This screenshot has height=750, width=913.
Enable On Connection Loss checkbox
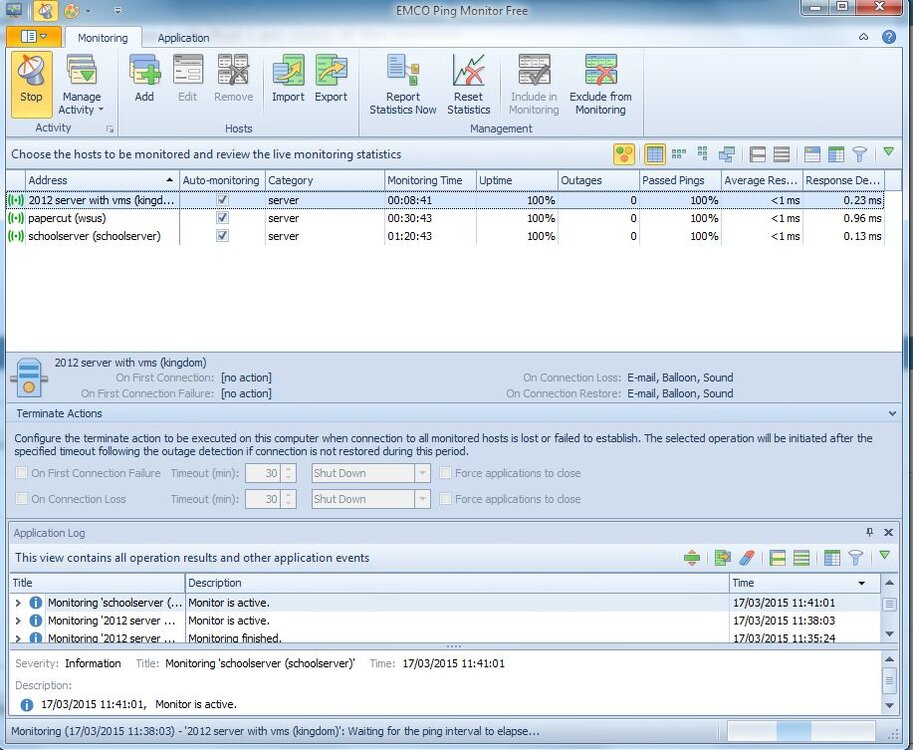(22, 498)
